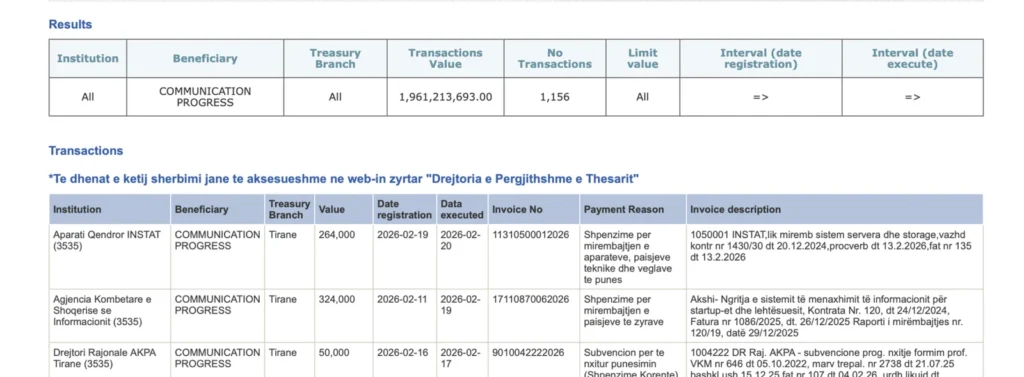Click the Results heading
Screen dimensions: 1024x377
point(70,24)
